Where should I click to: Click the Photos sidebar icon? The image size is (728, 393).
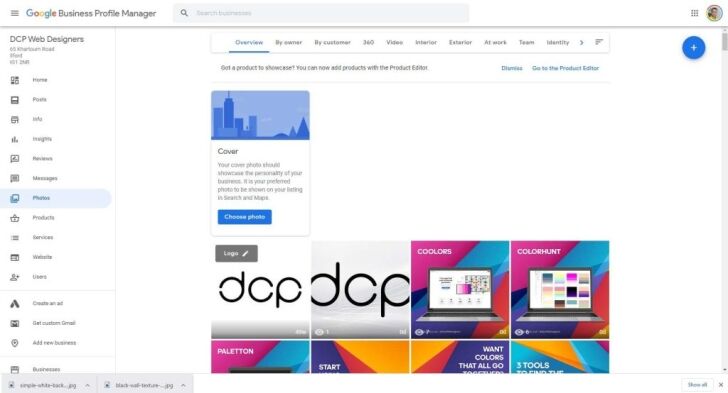tap(15, 198)
